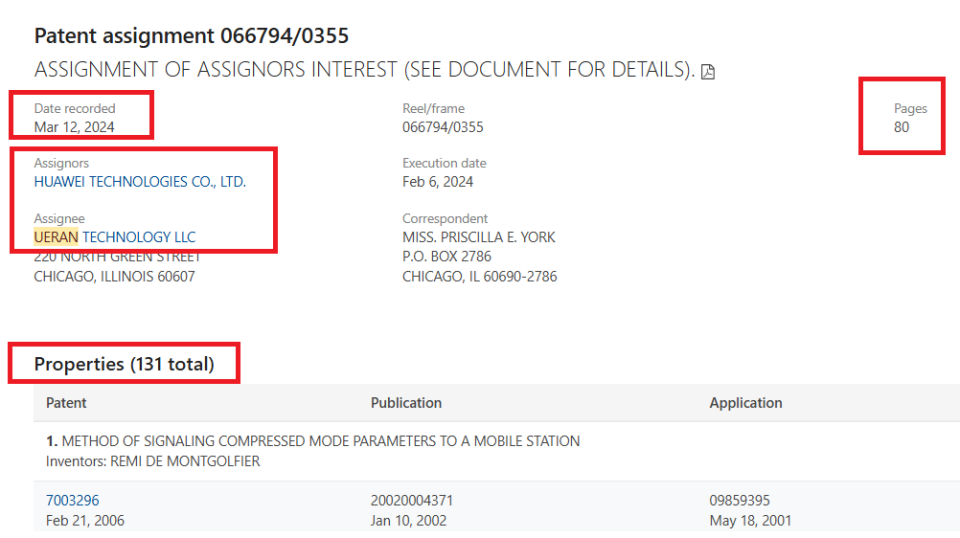Screen dimensions: 960x538
Task: Select inventor REMI DE MONTGOLFIER text
Action: pyautogui.click(x=185, y=461)
